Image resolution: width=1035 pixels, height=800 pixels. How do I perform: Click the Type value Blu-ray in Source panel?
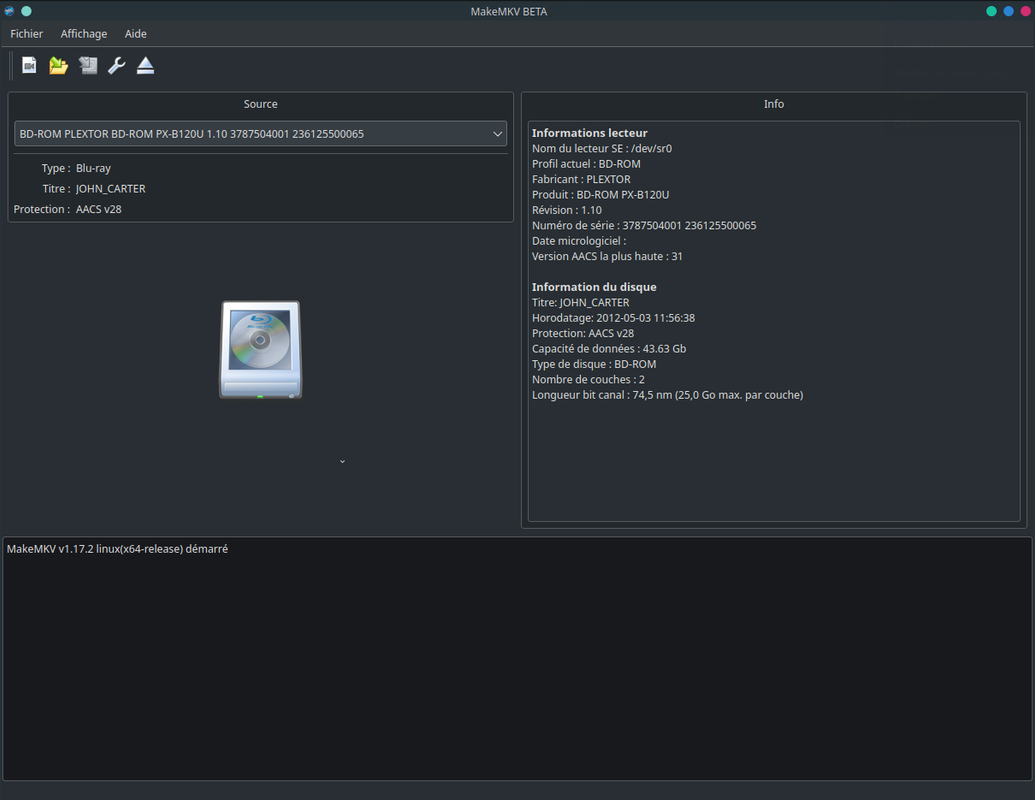(x=93, y=168)
